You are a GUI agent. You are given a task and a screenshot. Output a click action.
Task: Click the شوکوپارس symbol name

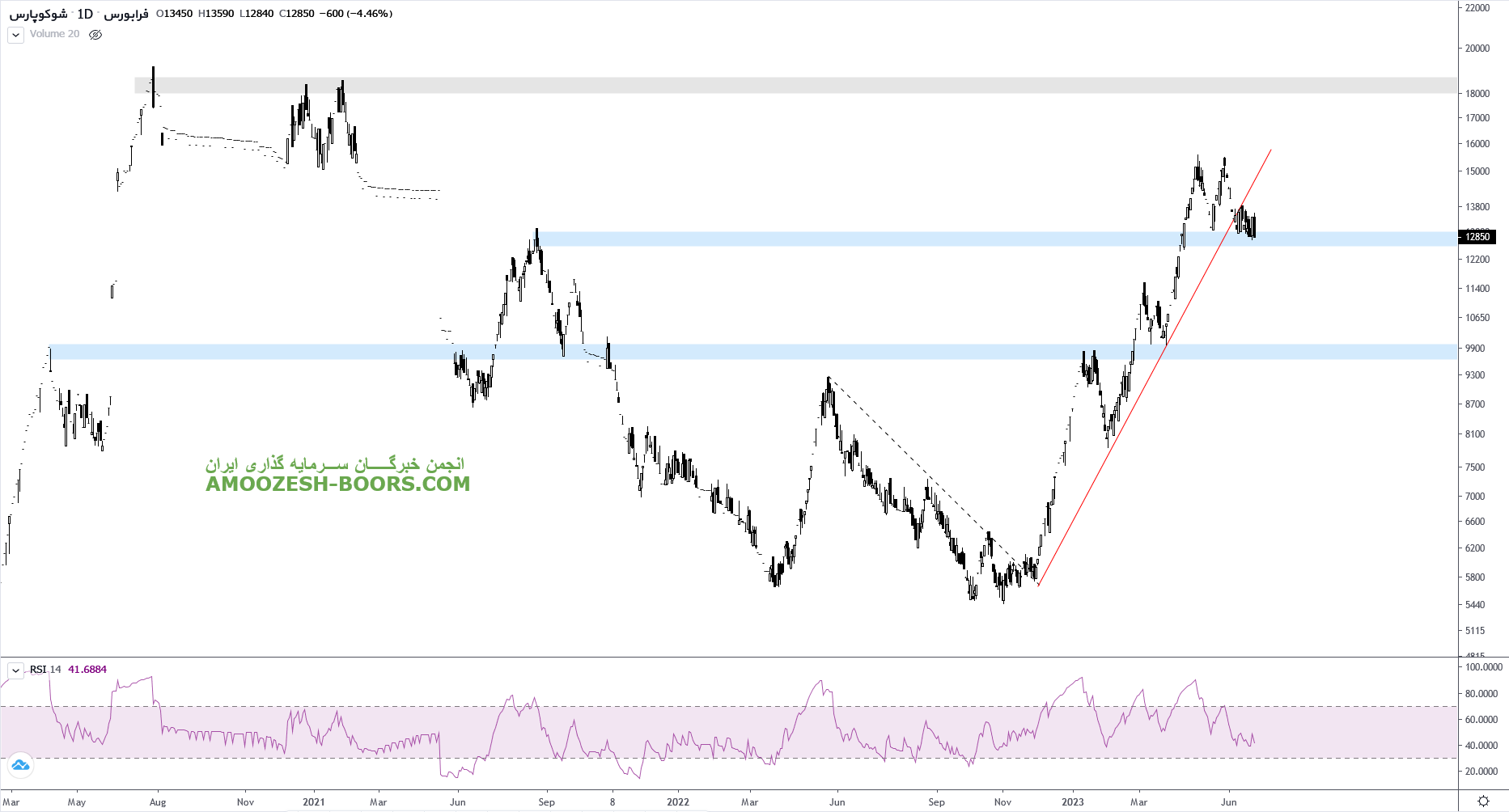38,14
